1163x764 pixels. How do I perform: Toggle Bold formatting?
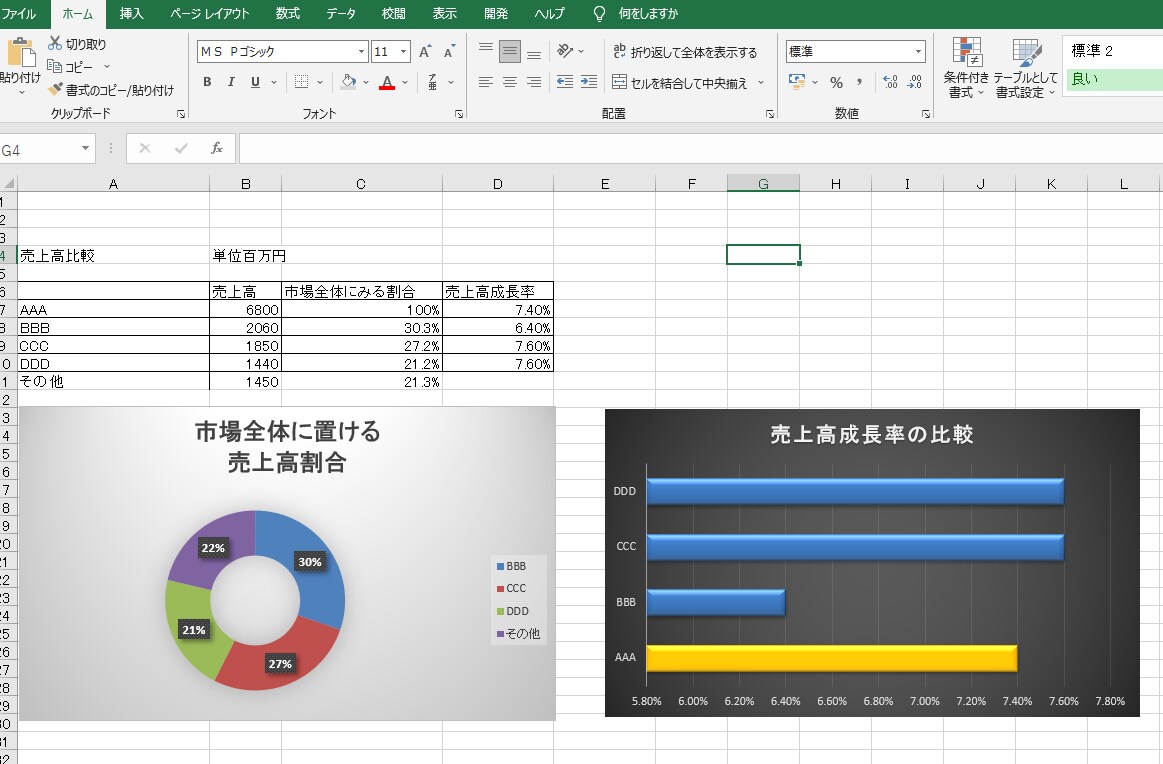point(208,82)
